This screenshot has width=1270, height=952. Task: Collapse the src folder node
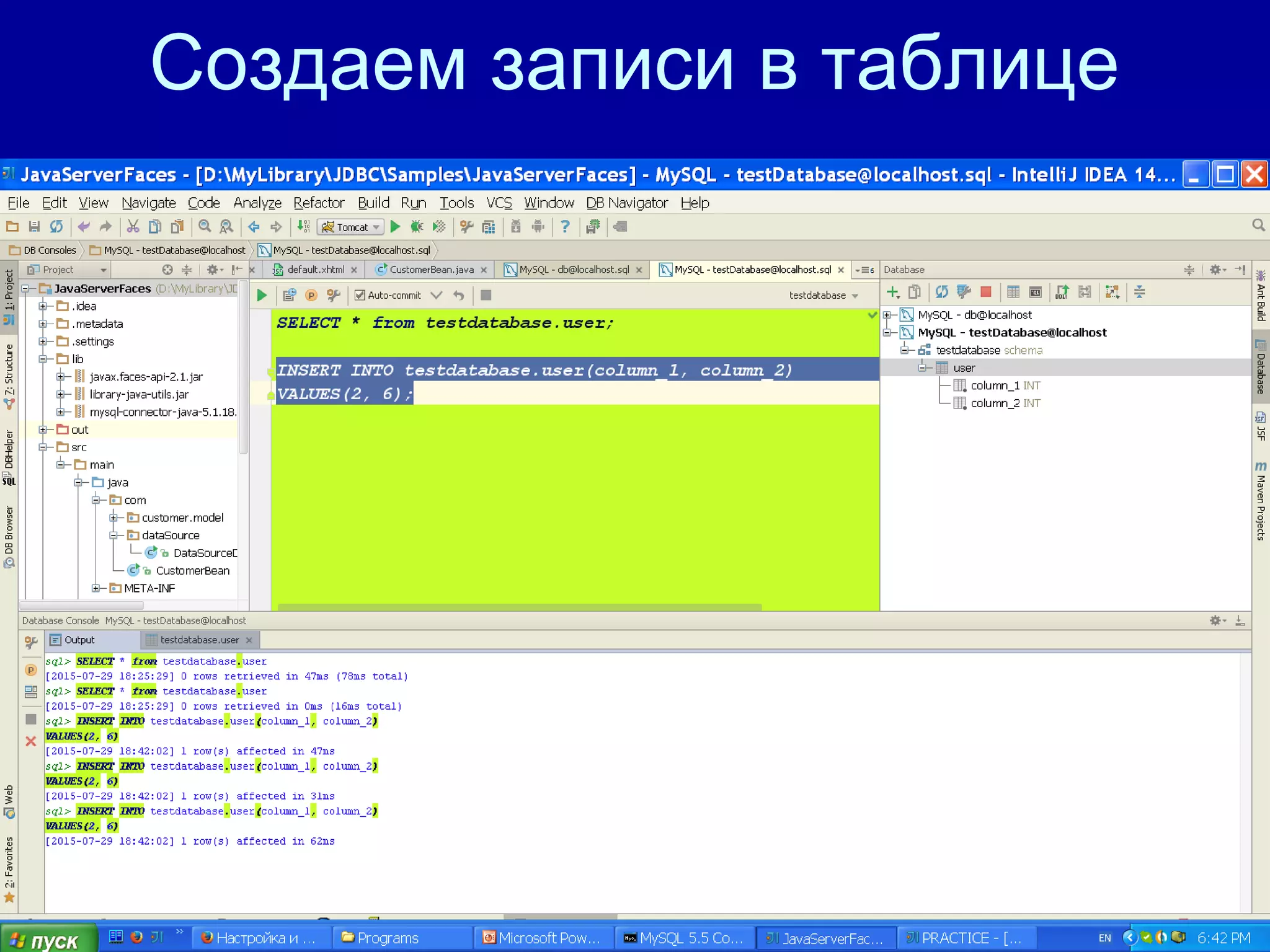(x=43, y=447)
